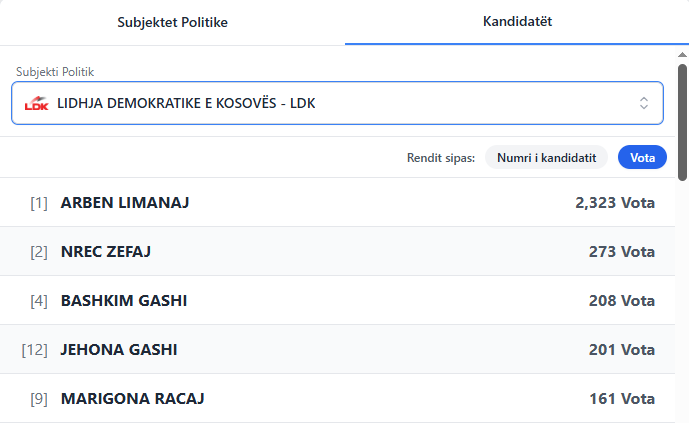Click the LDK party logo icon
The height and width of the screenshot is (423, 689).
tap(36, 103)
